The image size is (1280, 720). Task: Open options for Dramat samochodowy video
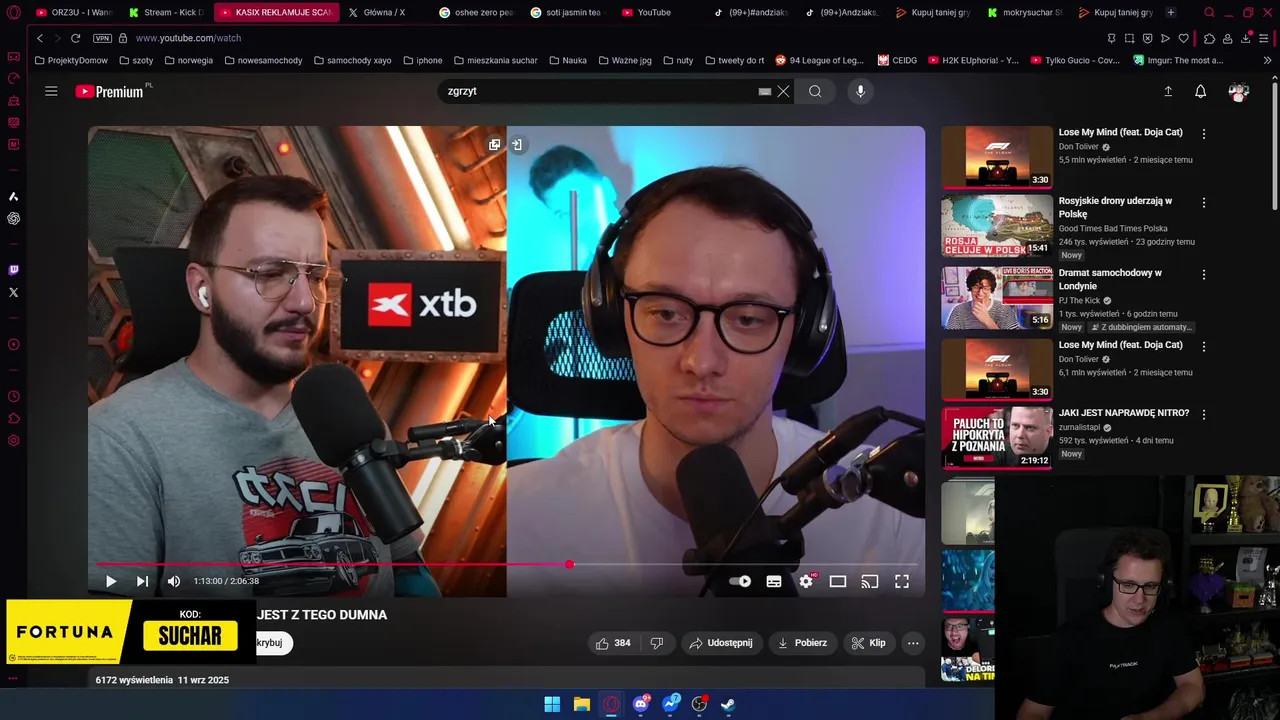1204,275
